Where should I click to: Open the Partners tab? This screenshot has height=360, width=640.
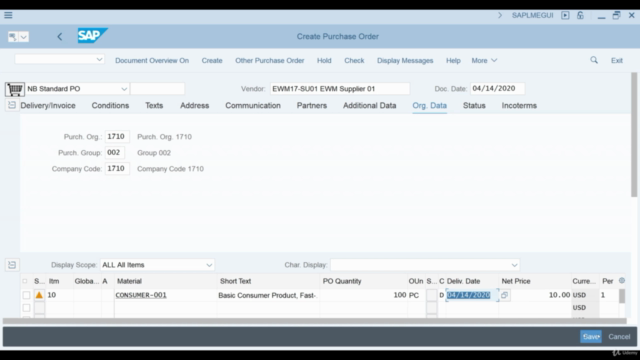coord(312,106)
